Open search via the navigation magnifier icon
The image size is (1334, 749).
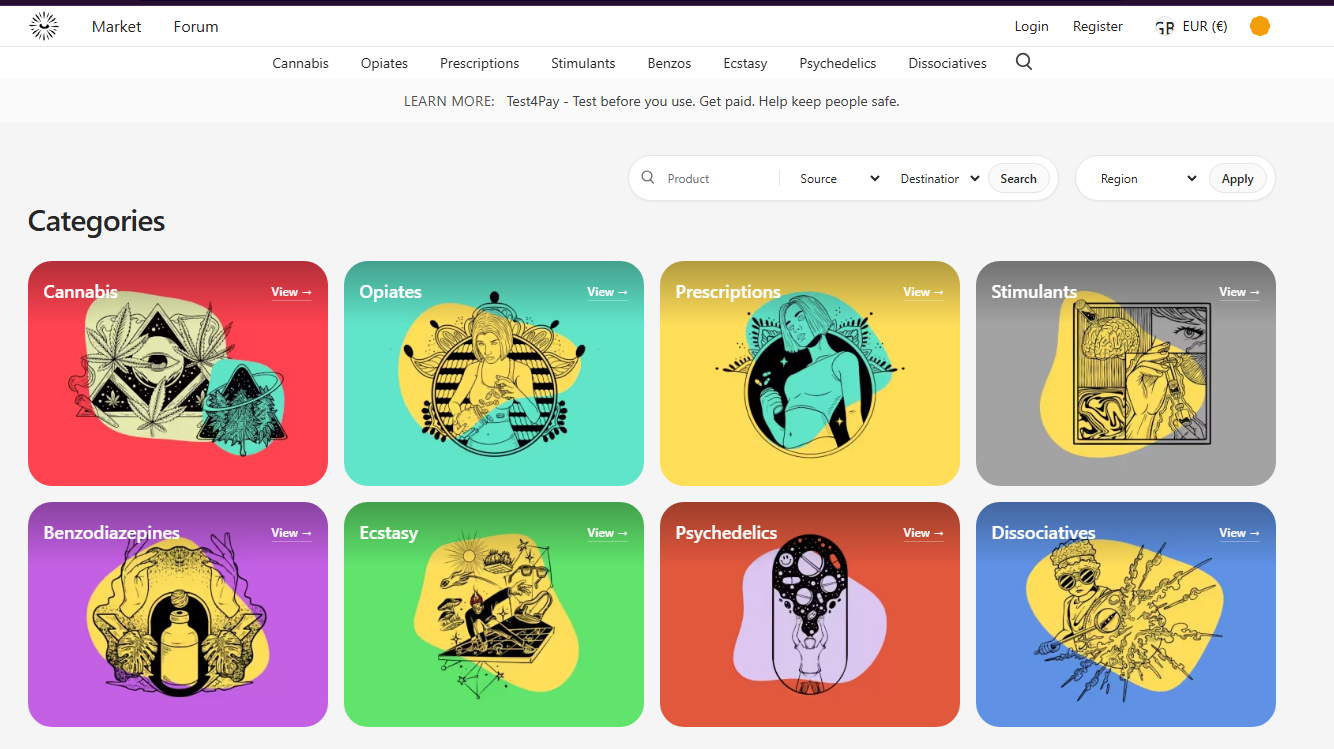[1023, 62]
